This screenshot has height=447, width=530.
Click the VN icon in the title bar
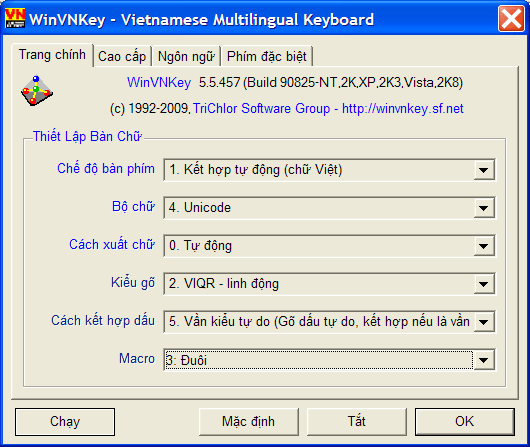coord(15,19)
